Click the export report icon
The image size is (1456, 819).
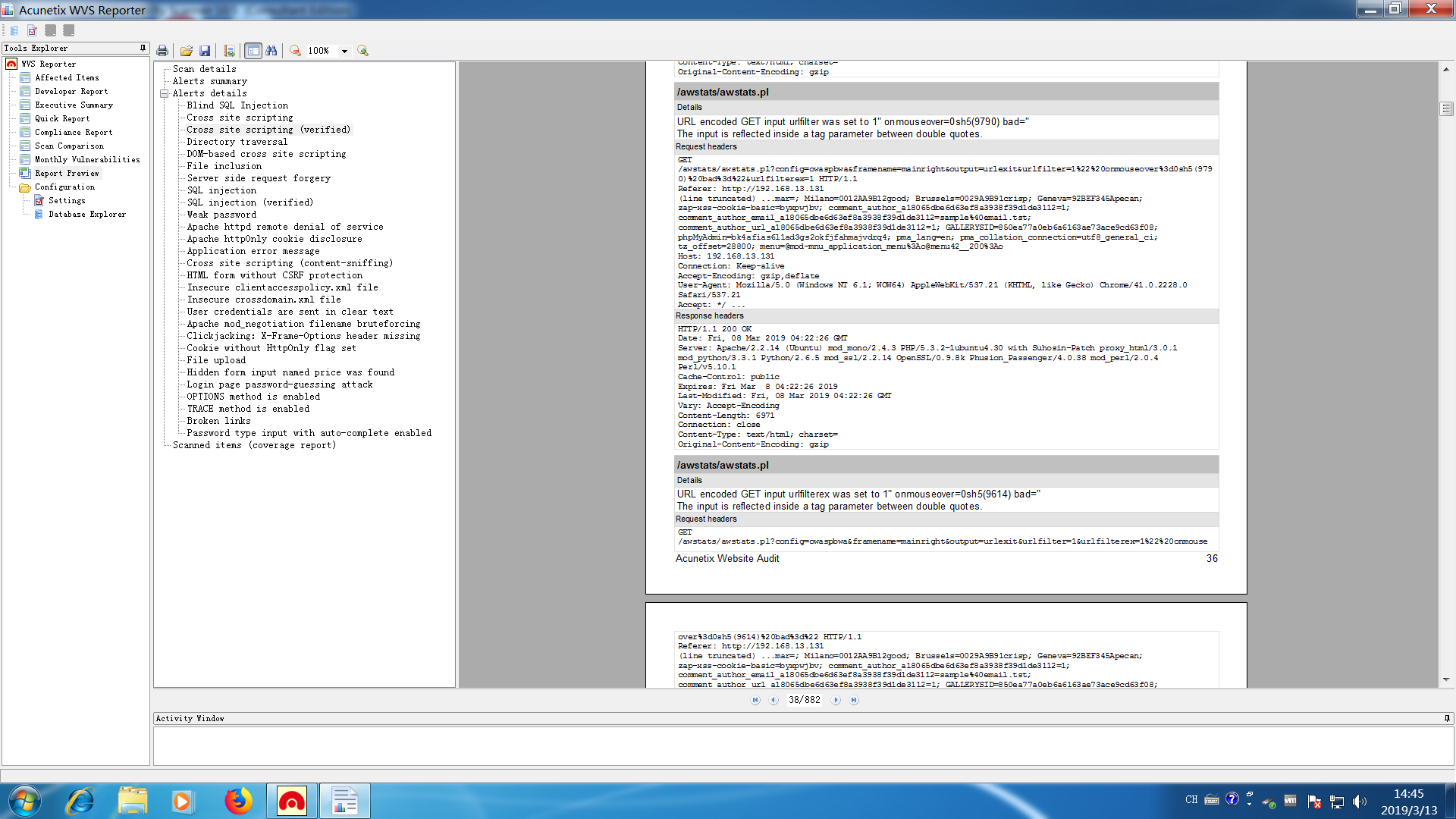tap(229, 51)
